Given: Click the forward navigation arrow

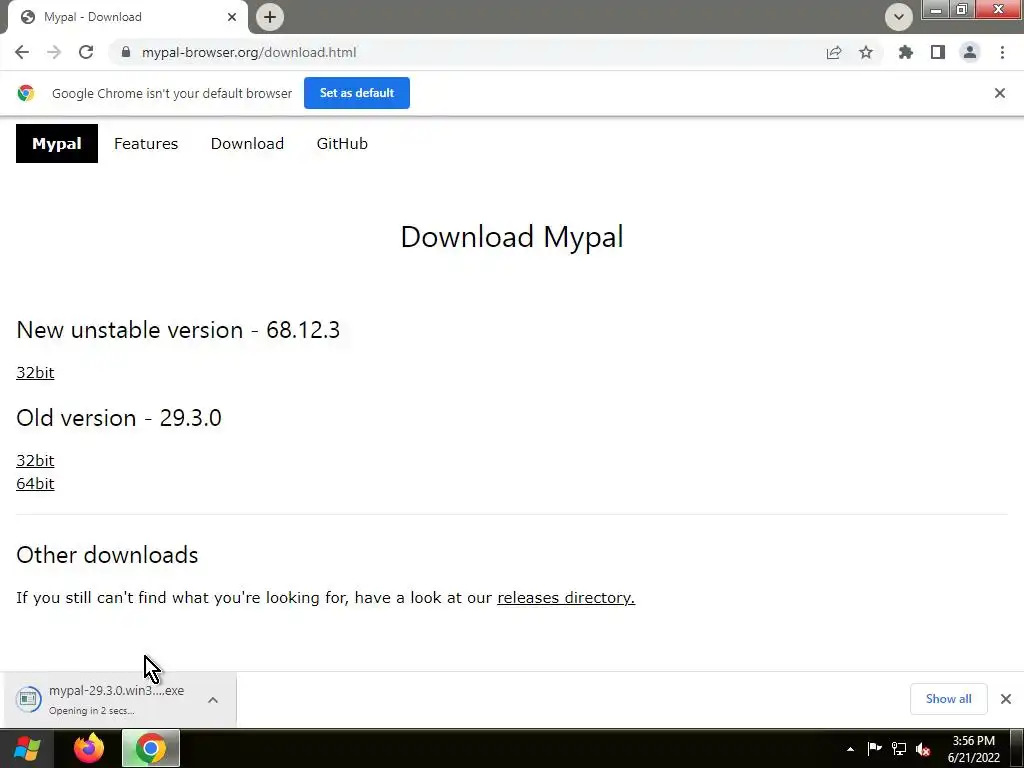Looking at the screenshot, I should point(54,52).
